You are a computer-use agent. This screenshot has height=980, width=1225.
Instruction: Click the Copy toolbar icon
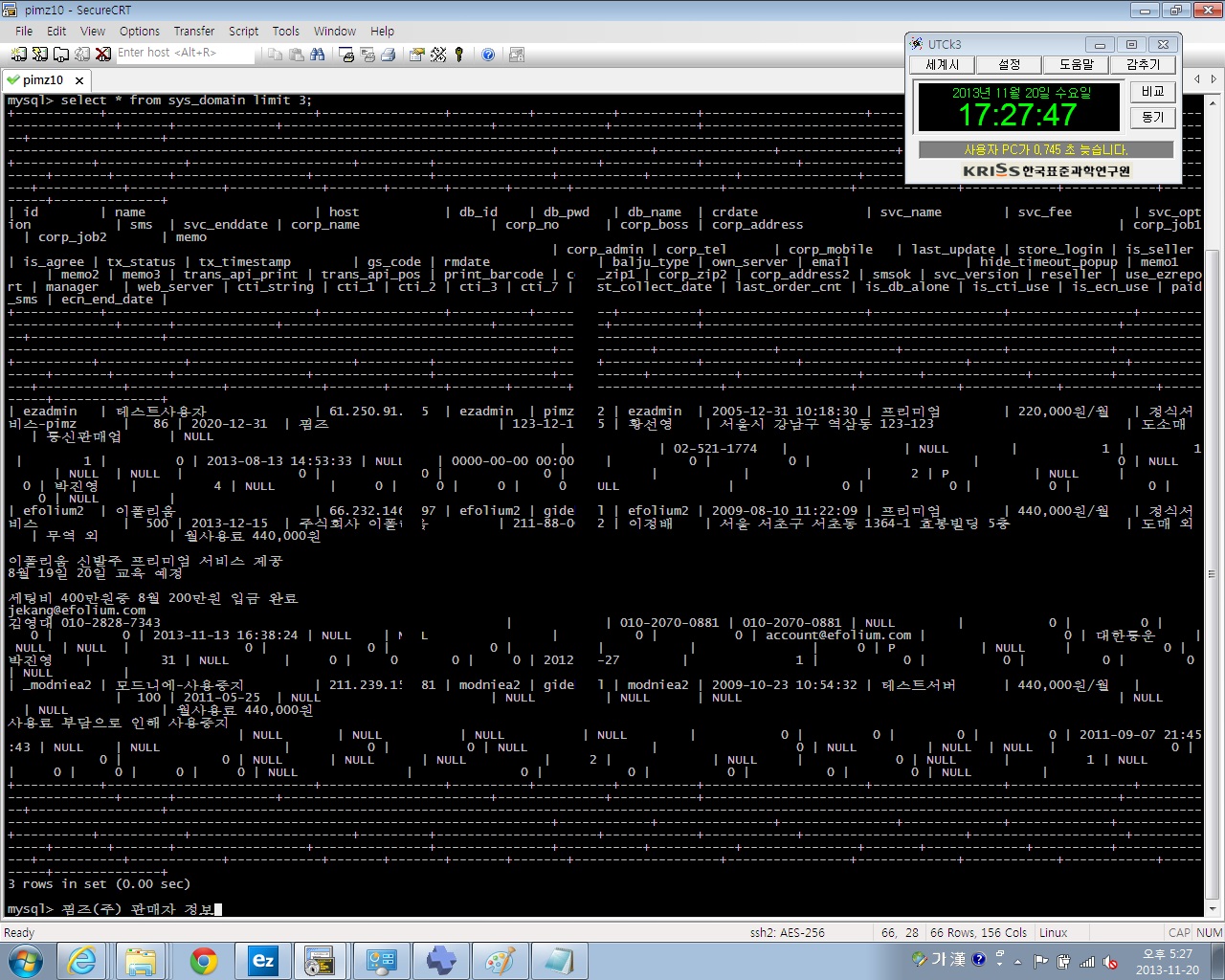(x=275, y=55)
